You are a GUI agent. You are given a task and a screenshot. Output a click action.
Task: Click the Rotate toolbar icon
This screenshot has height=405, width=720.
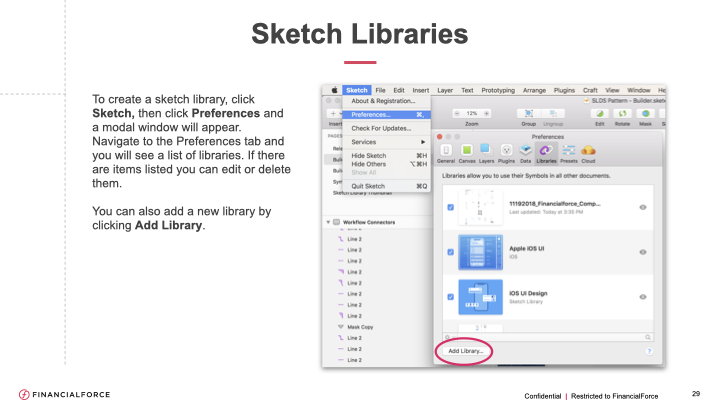[x=622, y=113]
